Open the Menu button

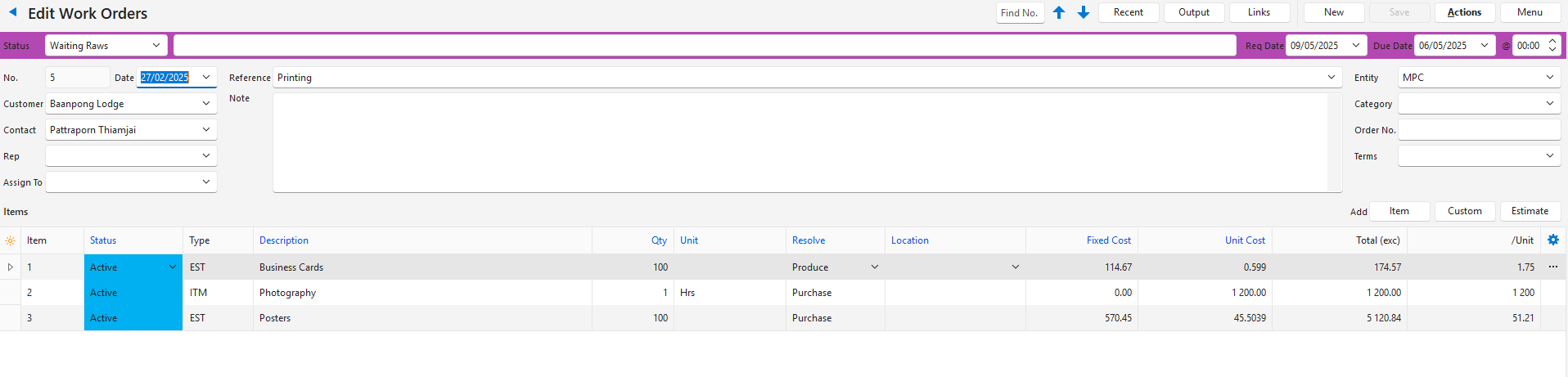point(1529,12)
